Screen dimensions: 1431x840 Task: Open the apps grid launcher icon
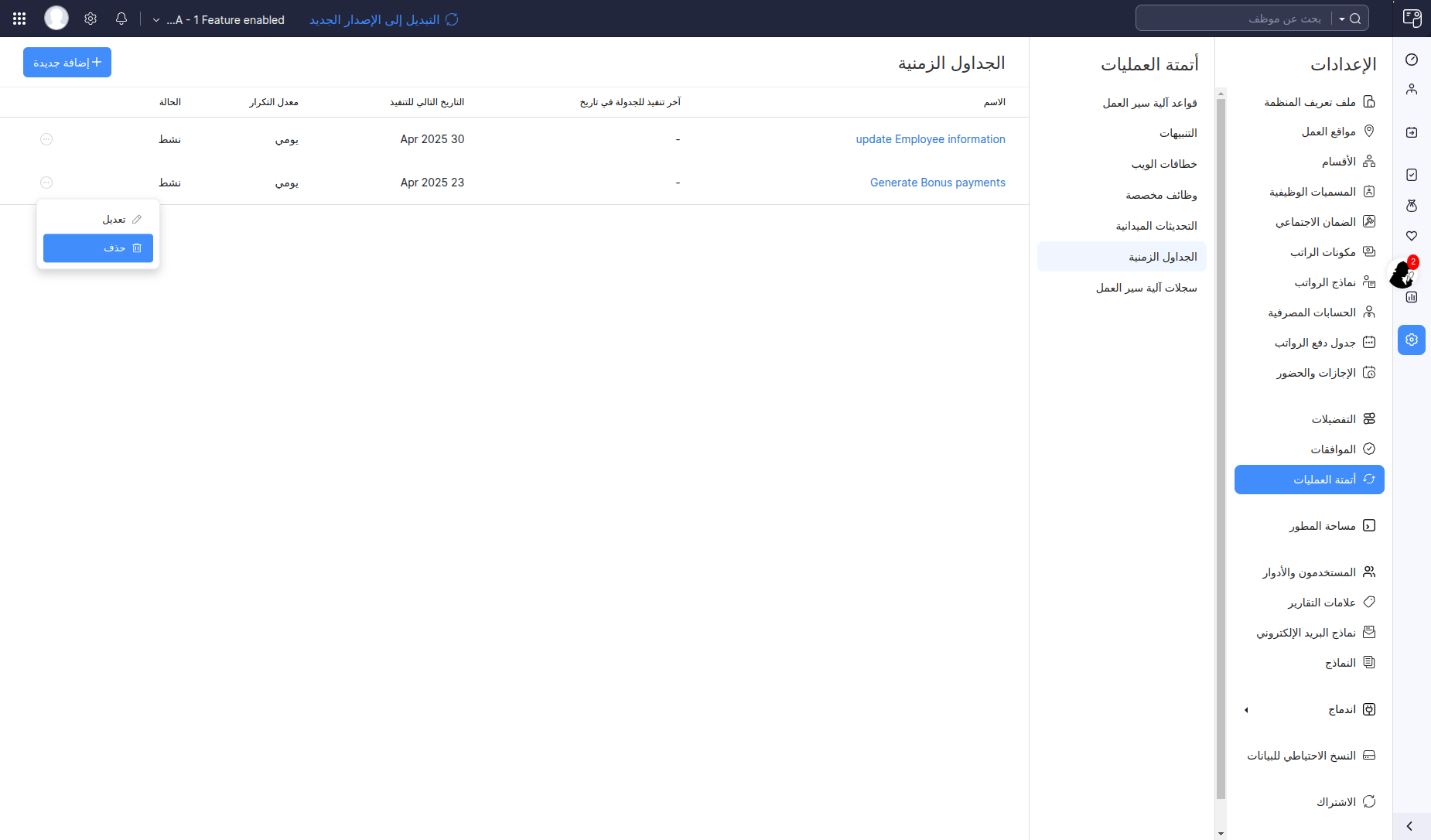coord(19,19)
